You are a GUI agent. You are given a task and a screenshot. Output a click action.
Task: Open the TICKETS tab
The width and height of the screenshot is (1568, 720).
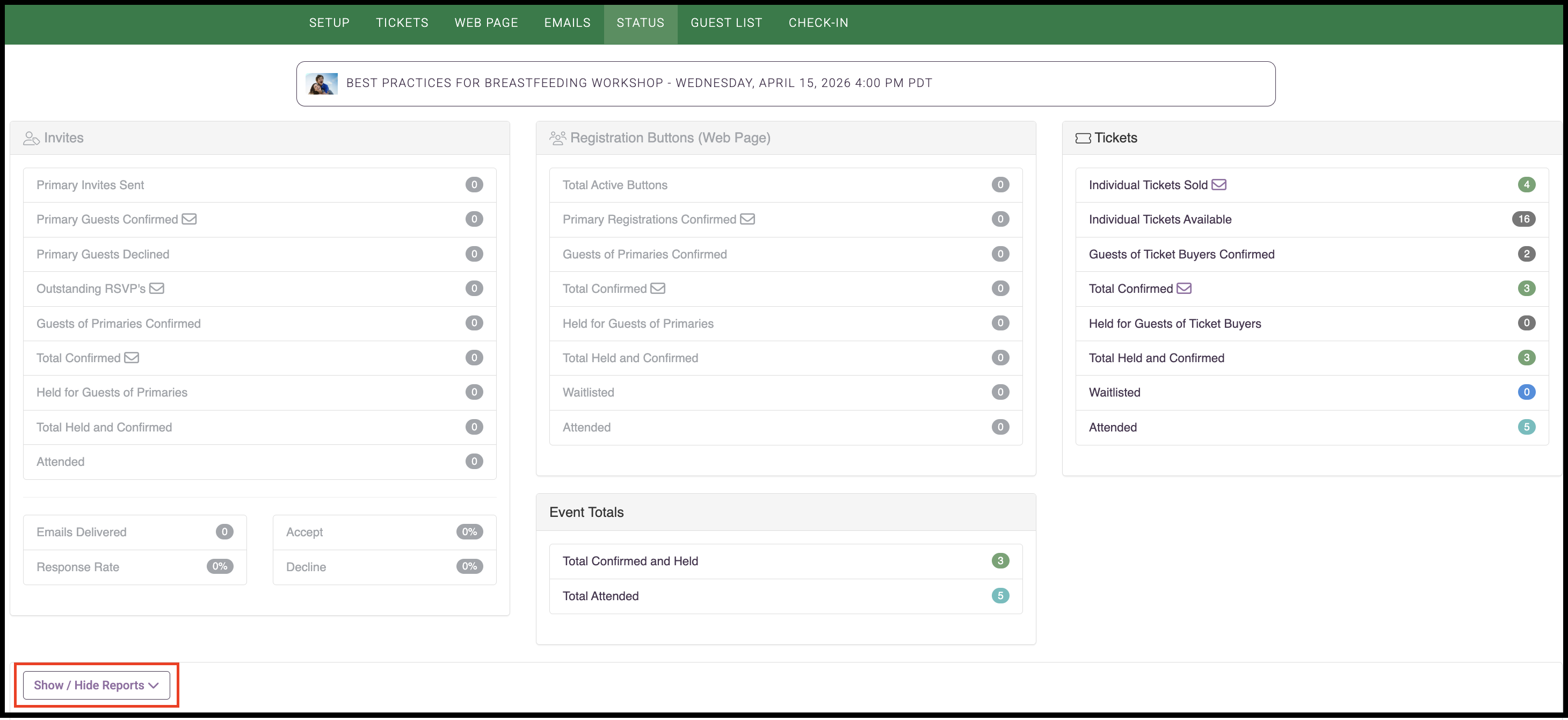(402, 23)
